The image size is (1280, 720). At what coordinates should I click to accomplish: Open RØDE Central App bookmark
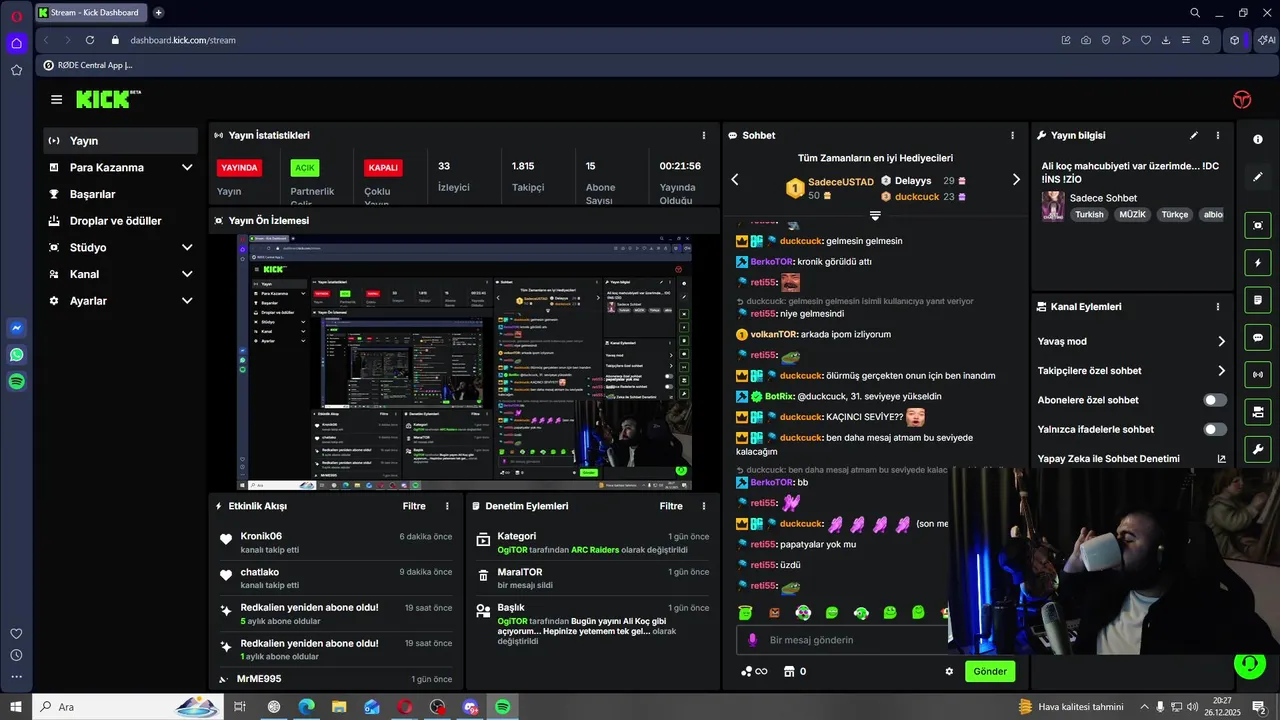88,65
